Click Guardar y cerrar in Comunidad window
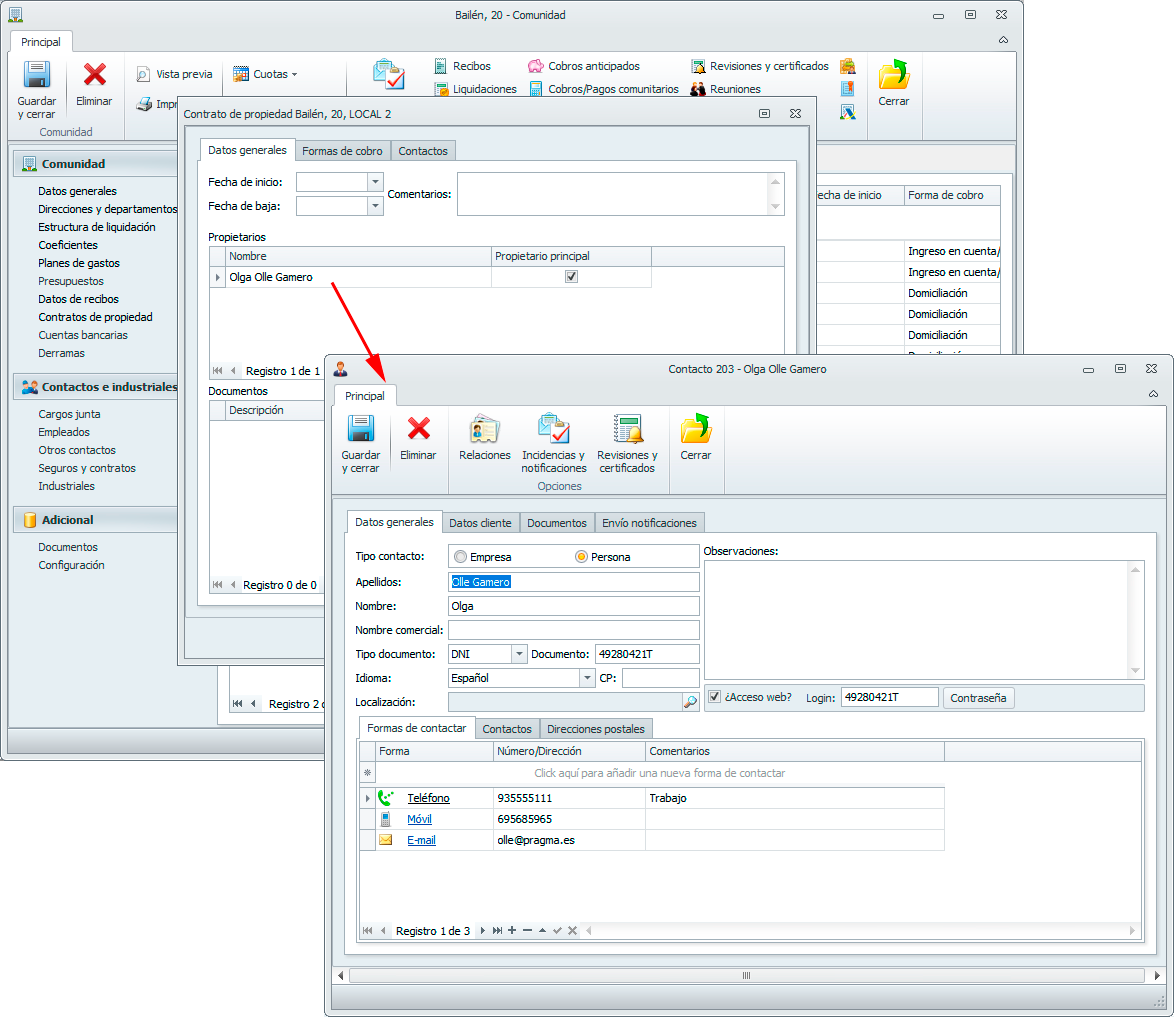Viewport: 1174px width, 1017px height. point(37,90)
